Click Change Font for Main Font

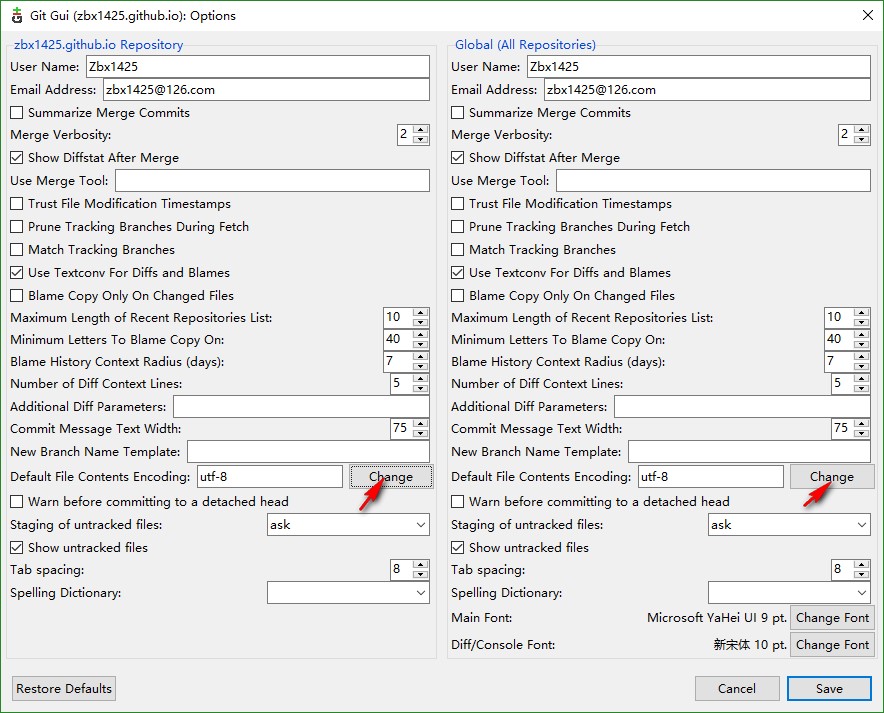(x=832, y=618)
